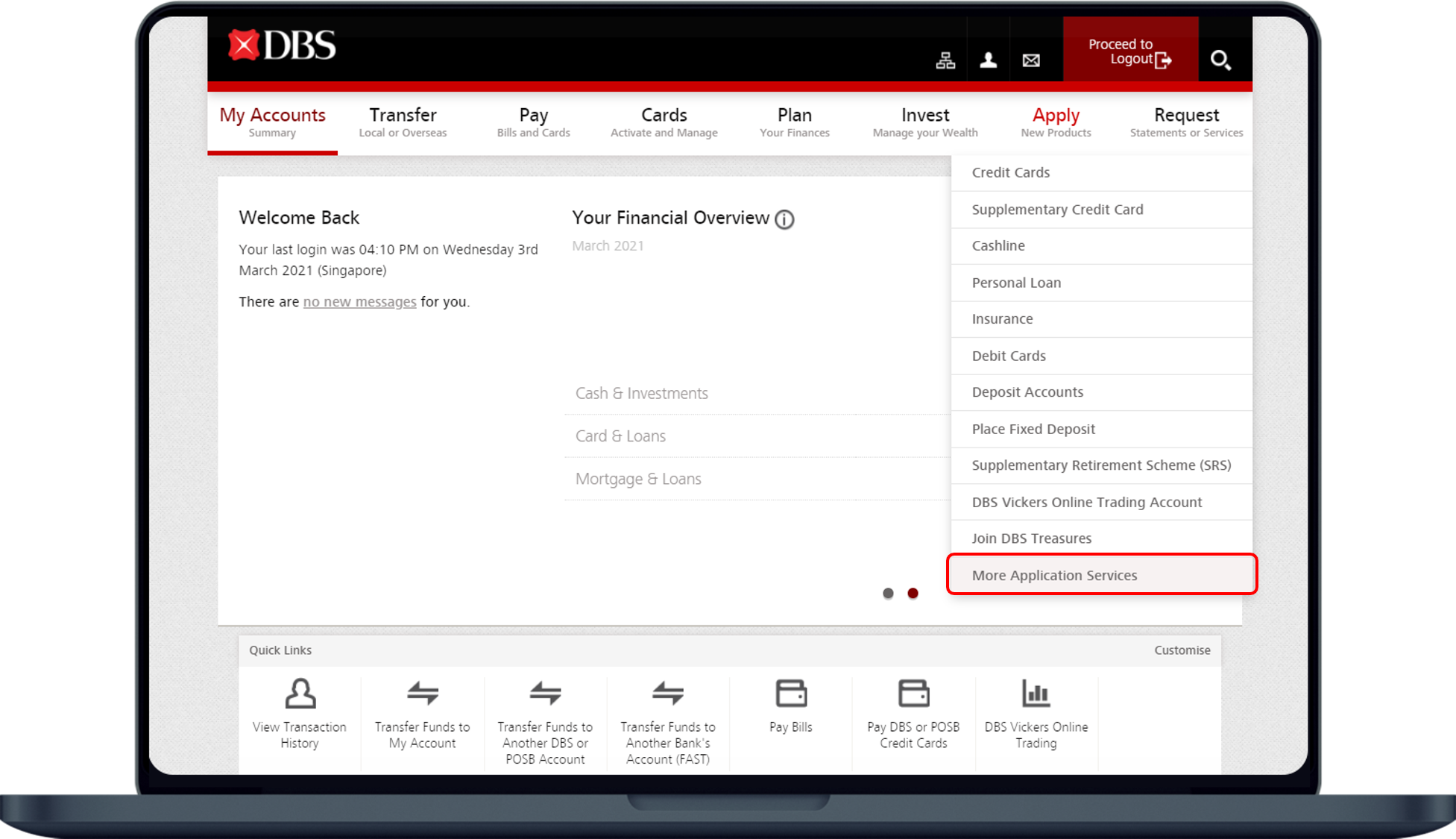Click the no new messages link
The height and width of the screenshot is (839, 1456).
click(x=359, y=302)
